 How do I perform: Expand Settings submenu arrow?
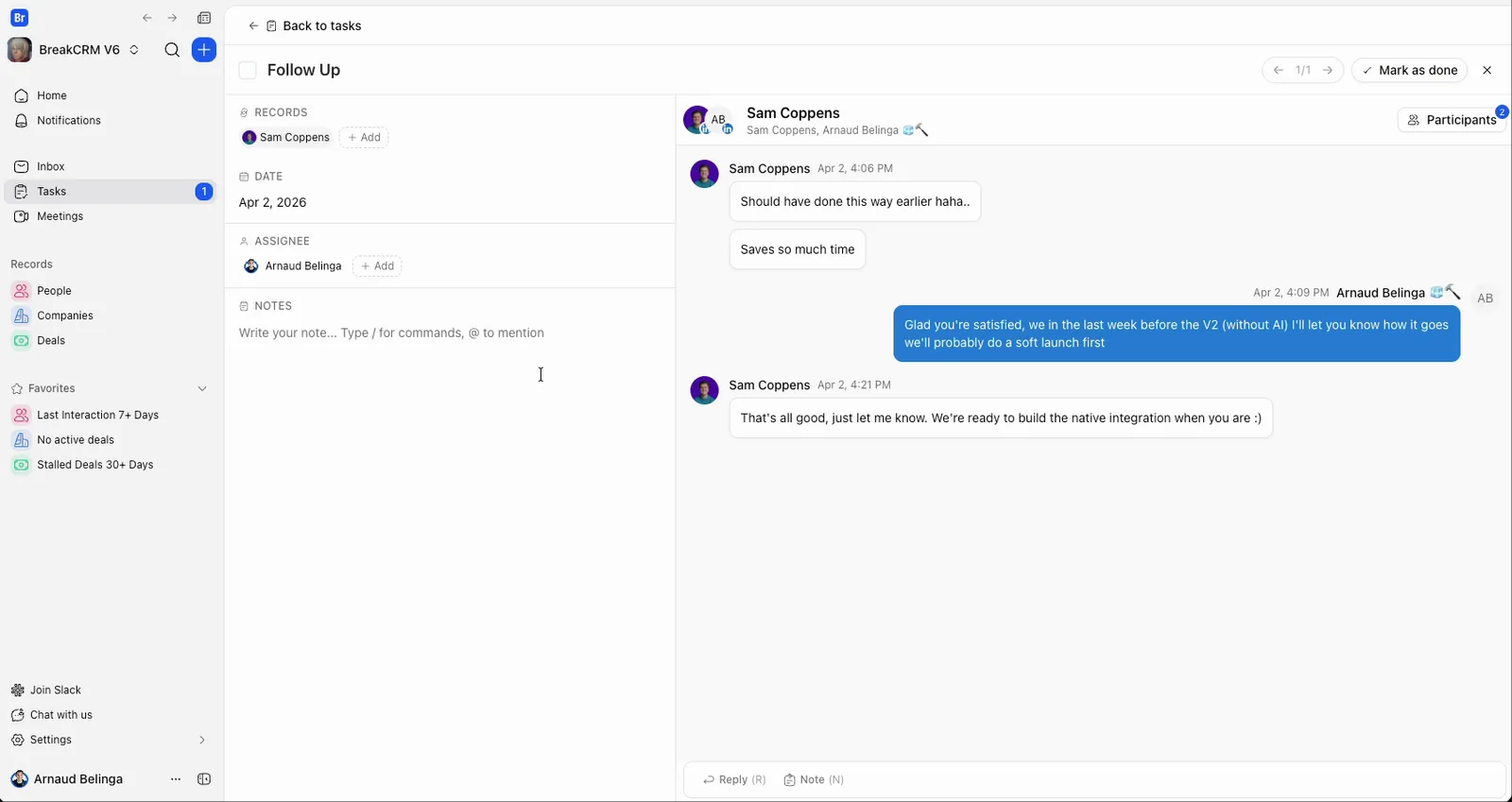[201, 740]
